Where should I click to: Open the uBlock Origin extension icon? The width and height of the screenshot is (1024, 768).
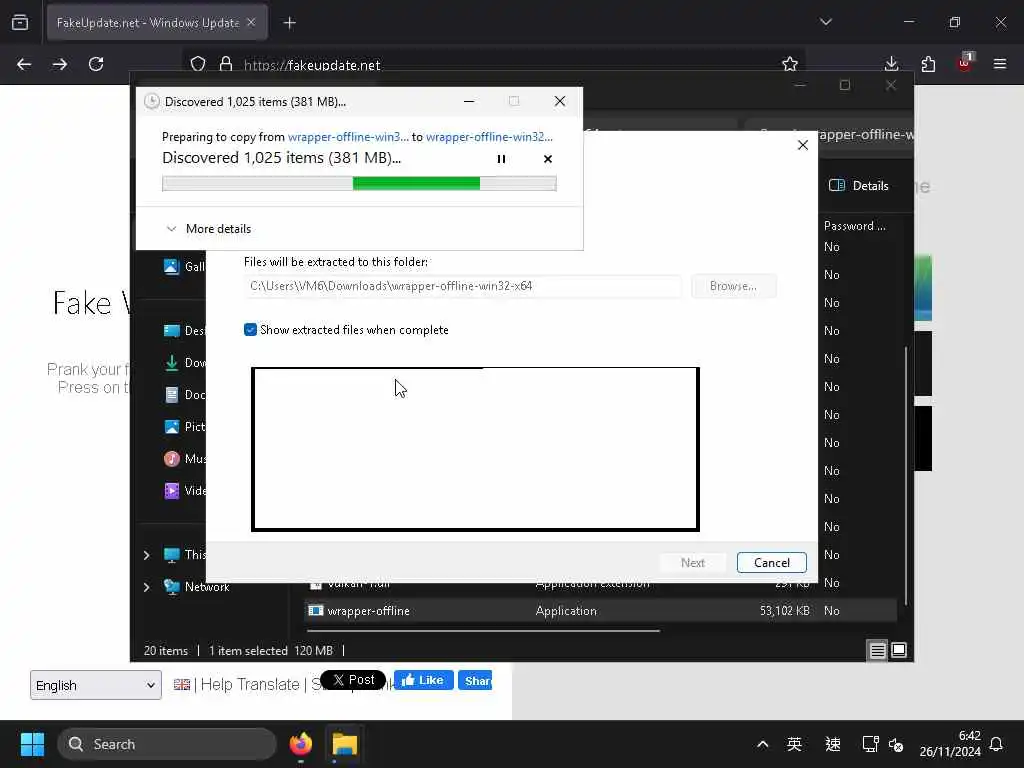(x=965, y=63)
